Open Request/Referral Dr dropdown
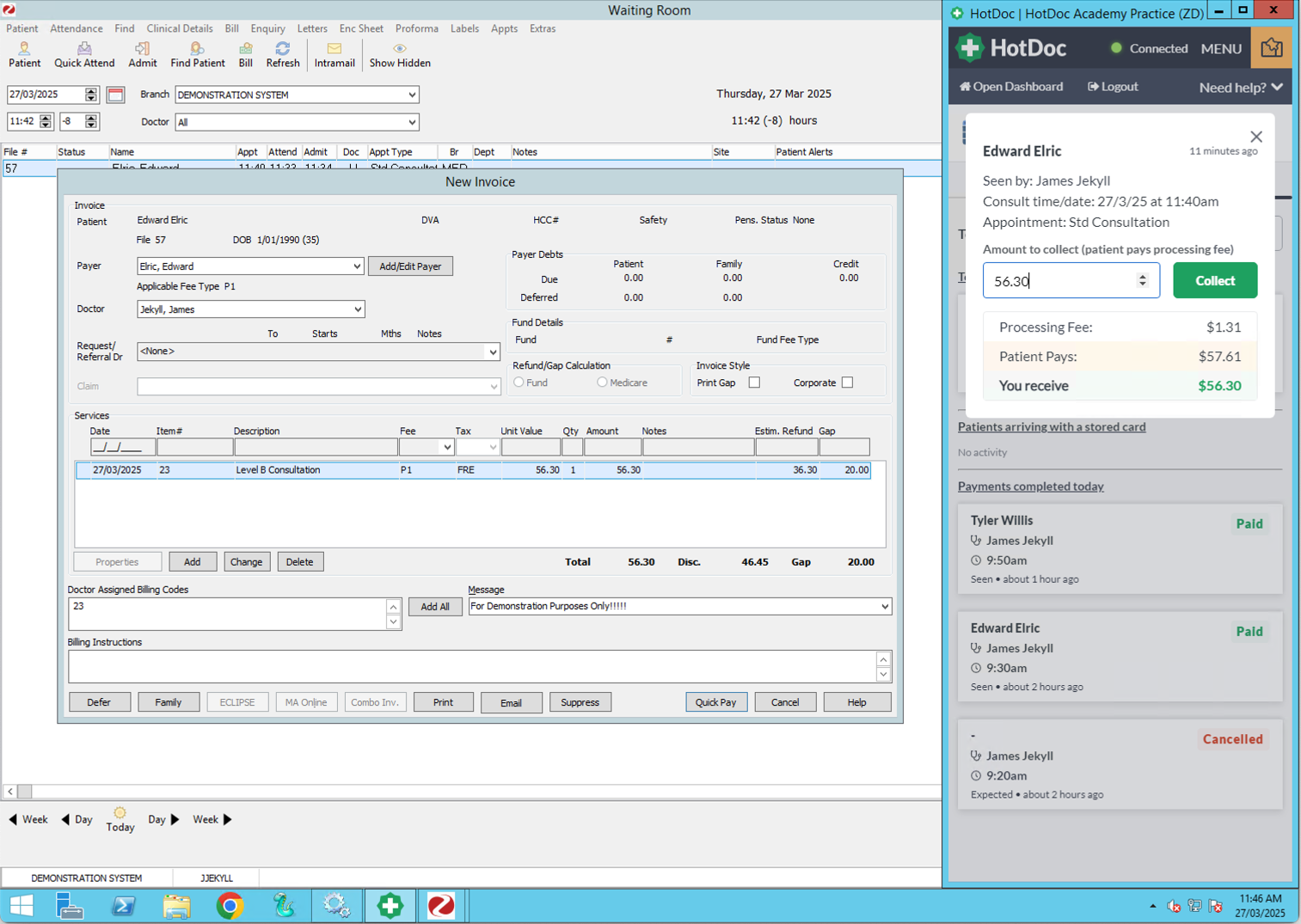 click(x=493, y=352)
